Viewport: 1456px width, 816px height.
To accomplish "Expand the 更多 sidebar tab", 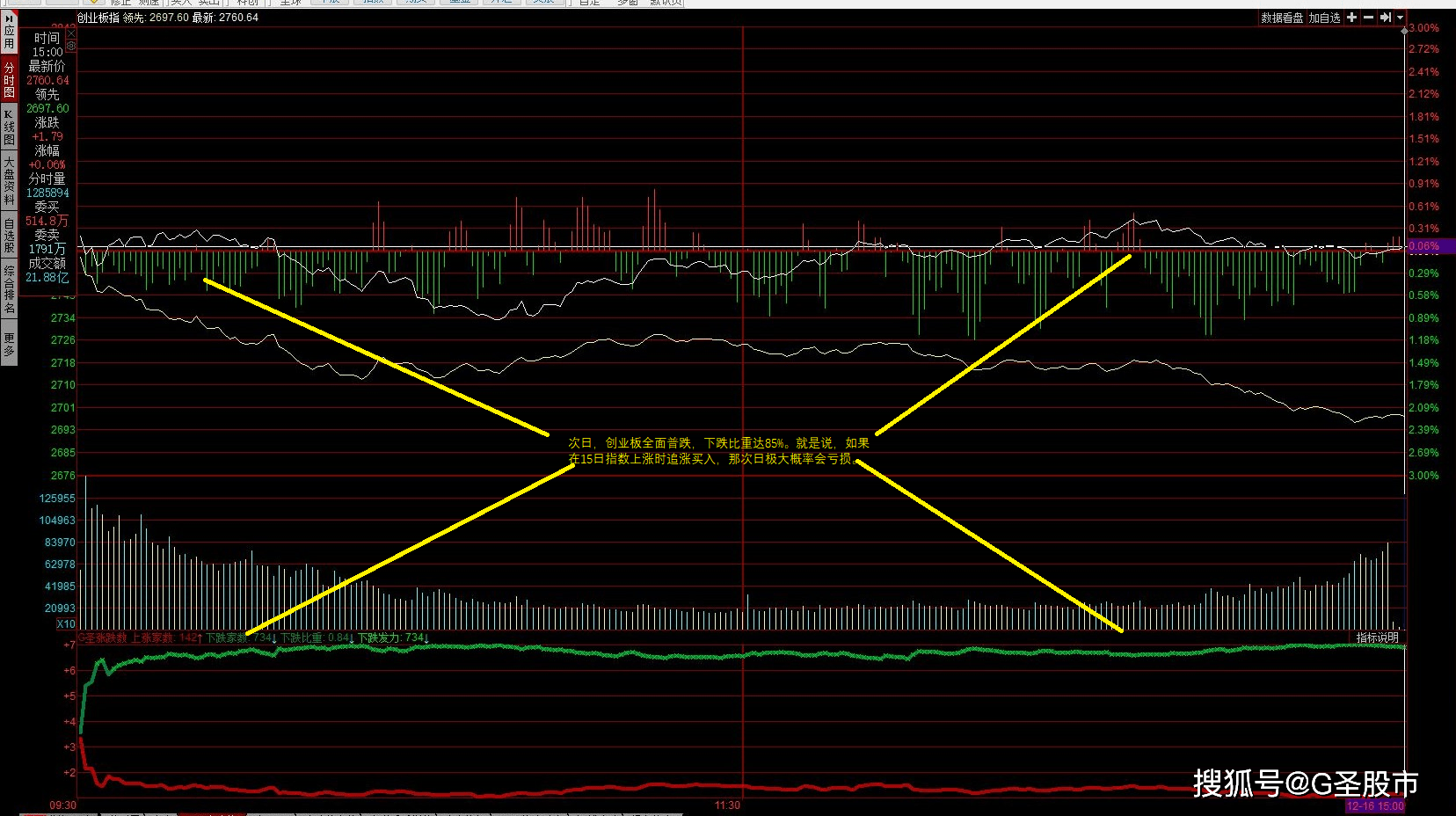I will (9, 344).
